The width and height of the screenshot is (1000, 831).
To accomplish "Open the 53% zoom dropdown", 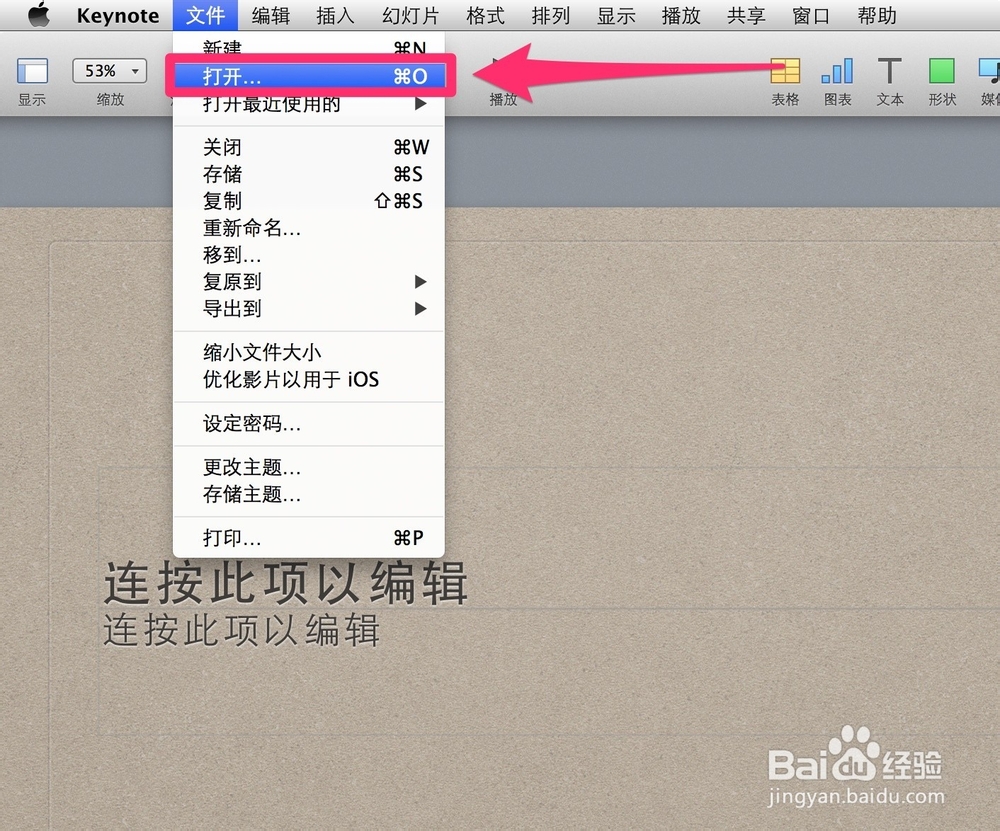I will 110,71.
